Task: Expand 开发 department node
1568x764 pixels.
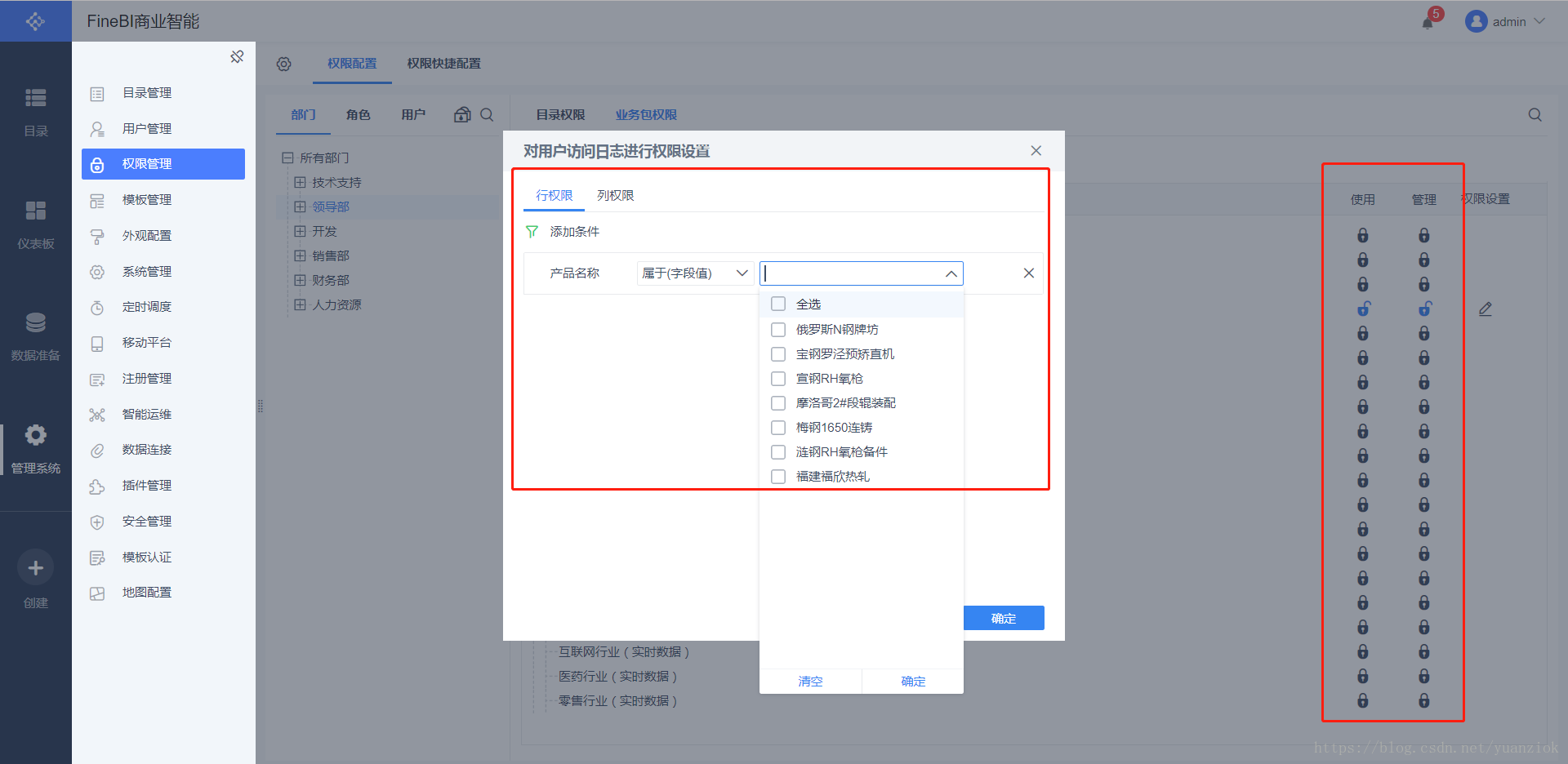Action: [x=300, y=231]
